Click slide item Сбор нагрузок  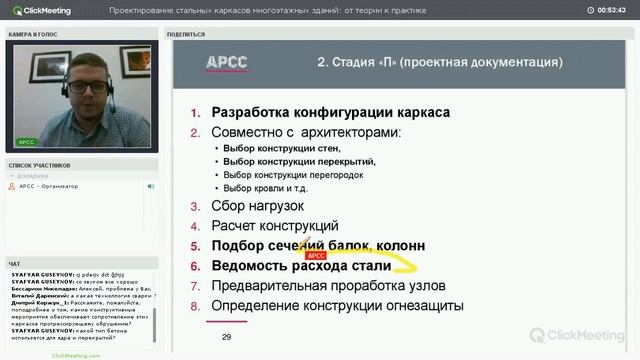click(258, 206)
